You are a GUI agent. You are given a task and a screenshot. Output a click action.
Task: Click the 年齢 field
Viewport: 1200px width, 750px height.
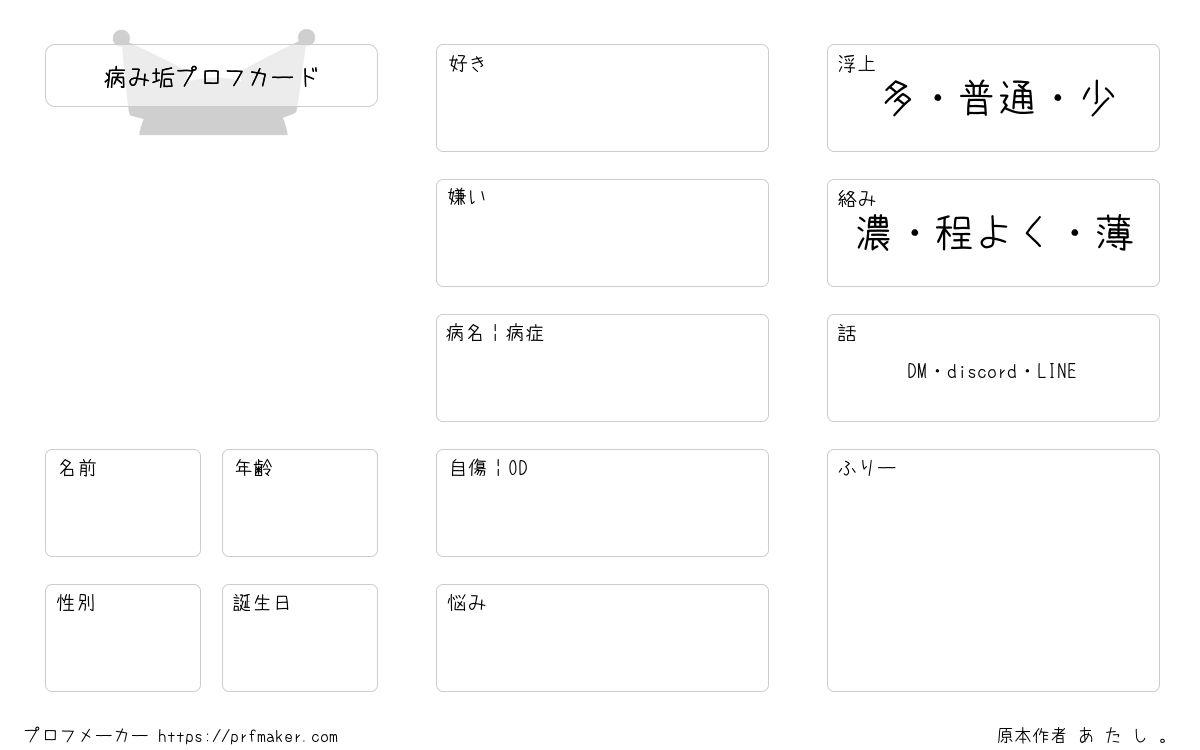(x=300, y=503)
